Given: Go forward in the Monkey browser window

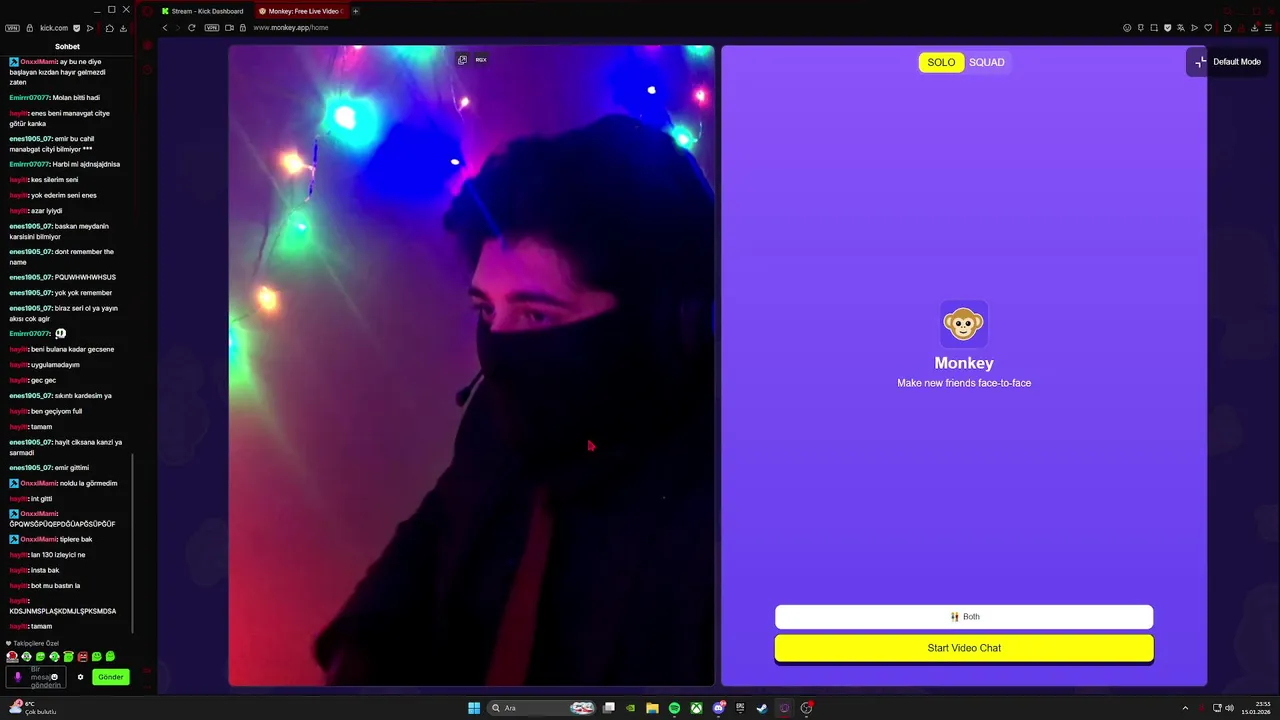Looking at the screenshot, I should click(178, 28).
